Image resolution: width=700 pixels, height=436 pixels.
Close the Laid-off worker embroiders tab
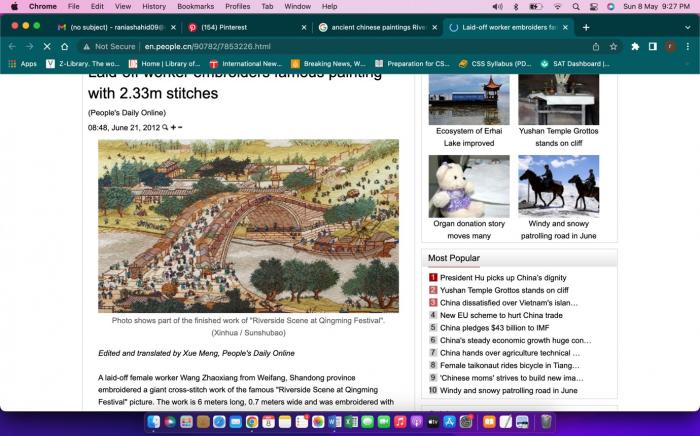[x=565, y=27]
